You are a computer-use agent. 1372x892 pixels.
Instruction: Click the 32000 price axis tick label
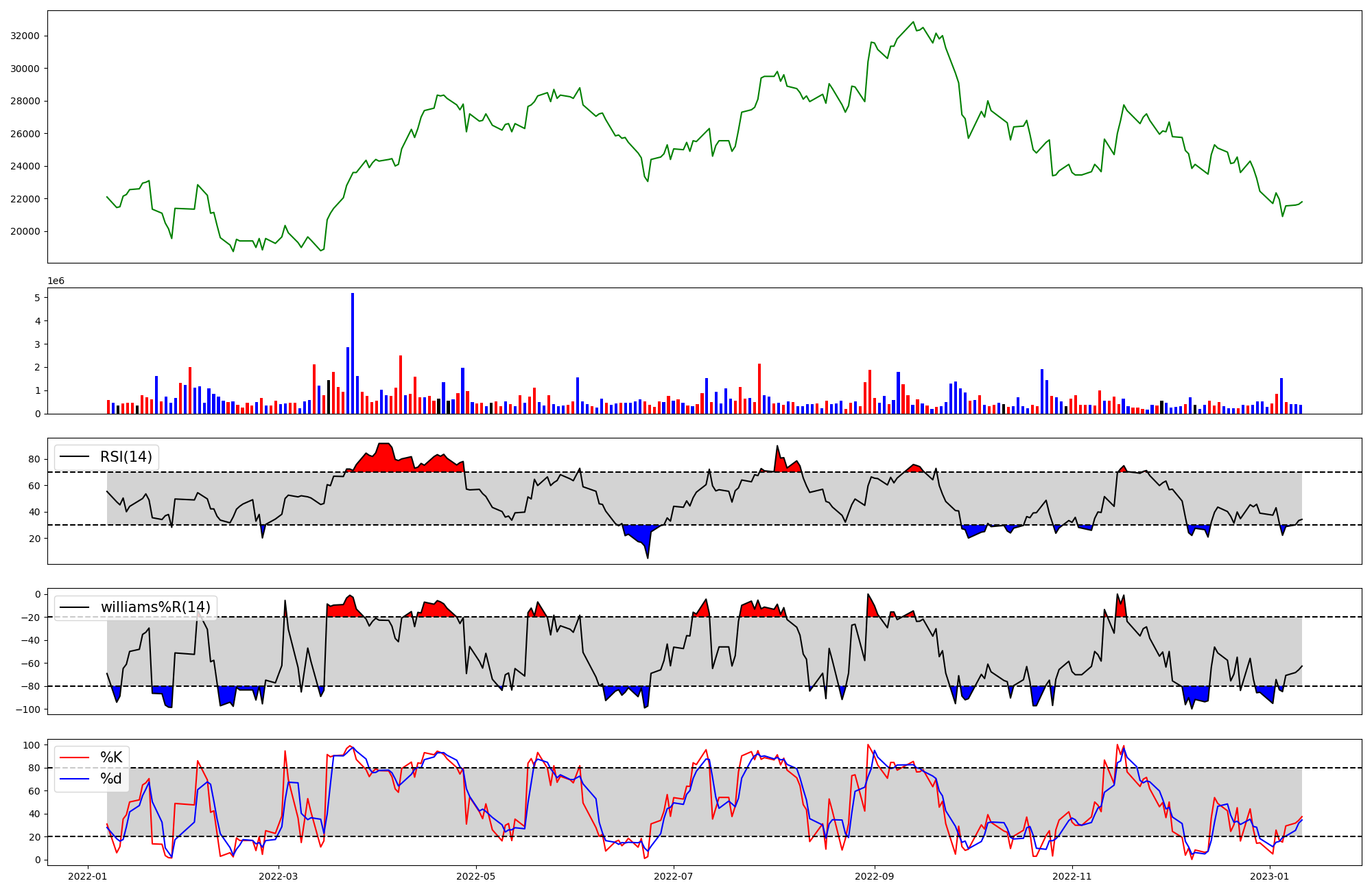25,36
